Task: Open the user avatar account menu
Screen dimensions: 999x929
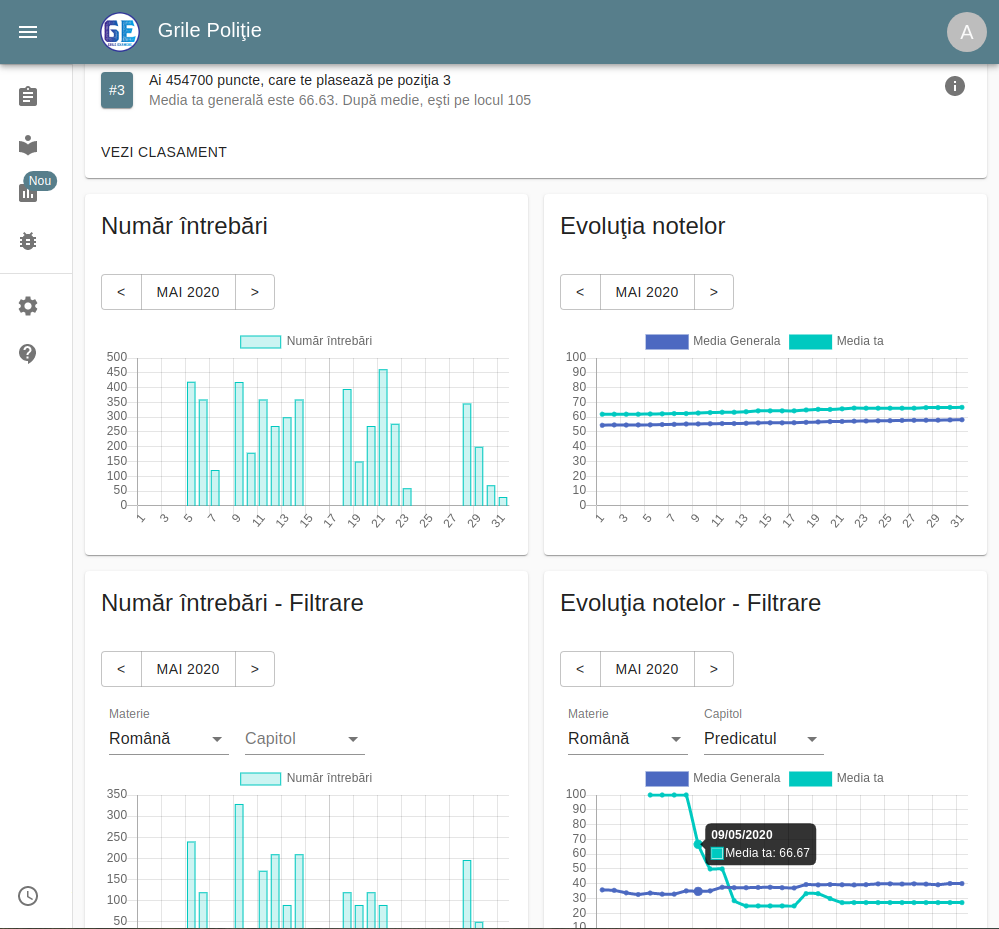Action: [966, 32]
